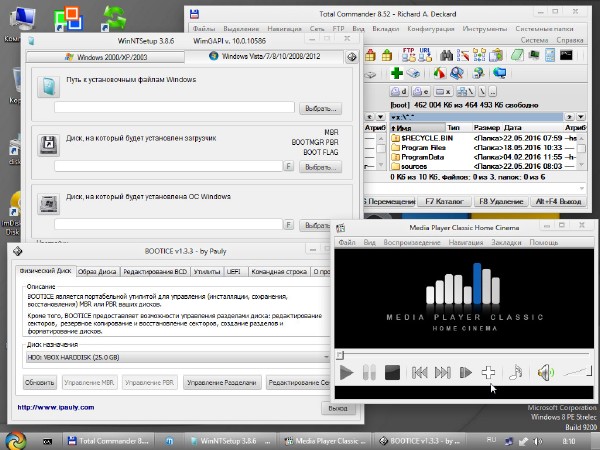Screen dimensions: 600x450
Task: Open Редактирование BCD tab in BOOTICE
Action: point(155,271)
